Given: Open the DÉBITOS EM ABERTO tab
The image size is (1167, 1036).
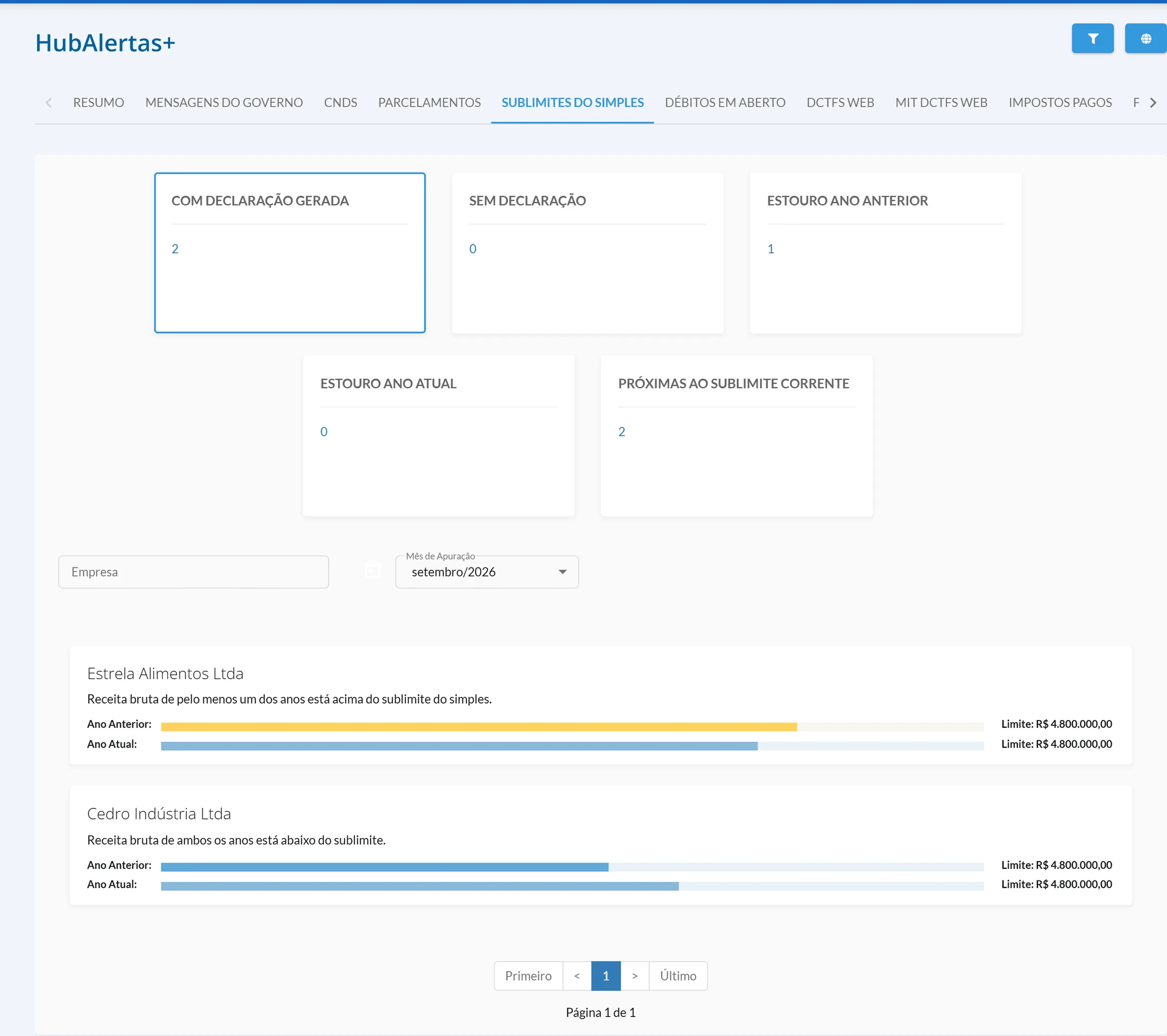Looking at the screenshot, I should 725,103.
